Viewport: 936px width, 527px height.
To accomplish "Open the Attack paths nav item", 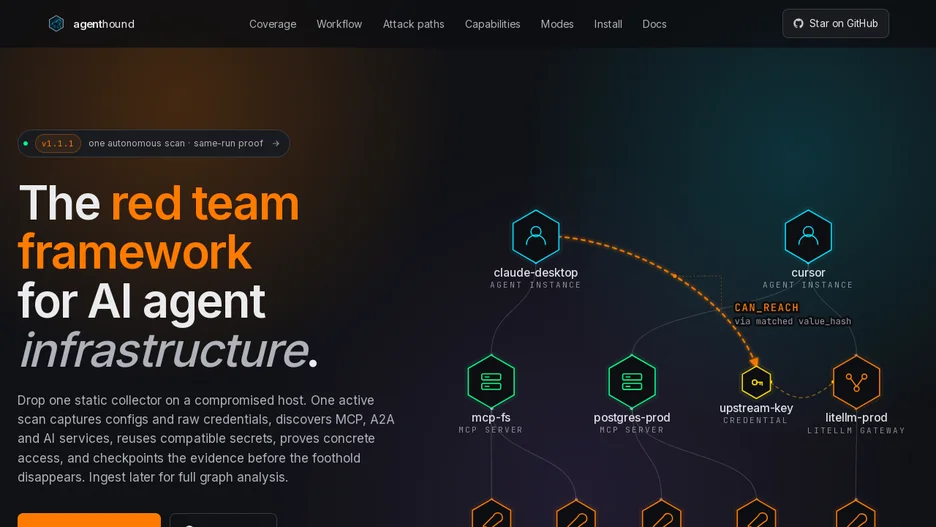I will click(413, 24).
